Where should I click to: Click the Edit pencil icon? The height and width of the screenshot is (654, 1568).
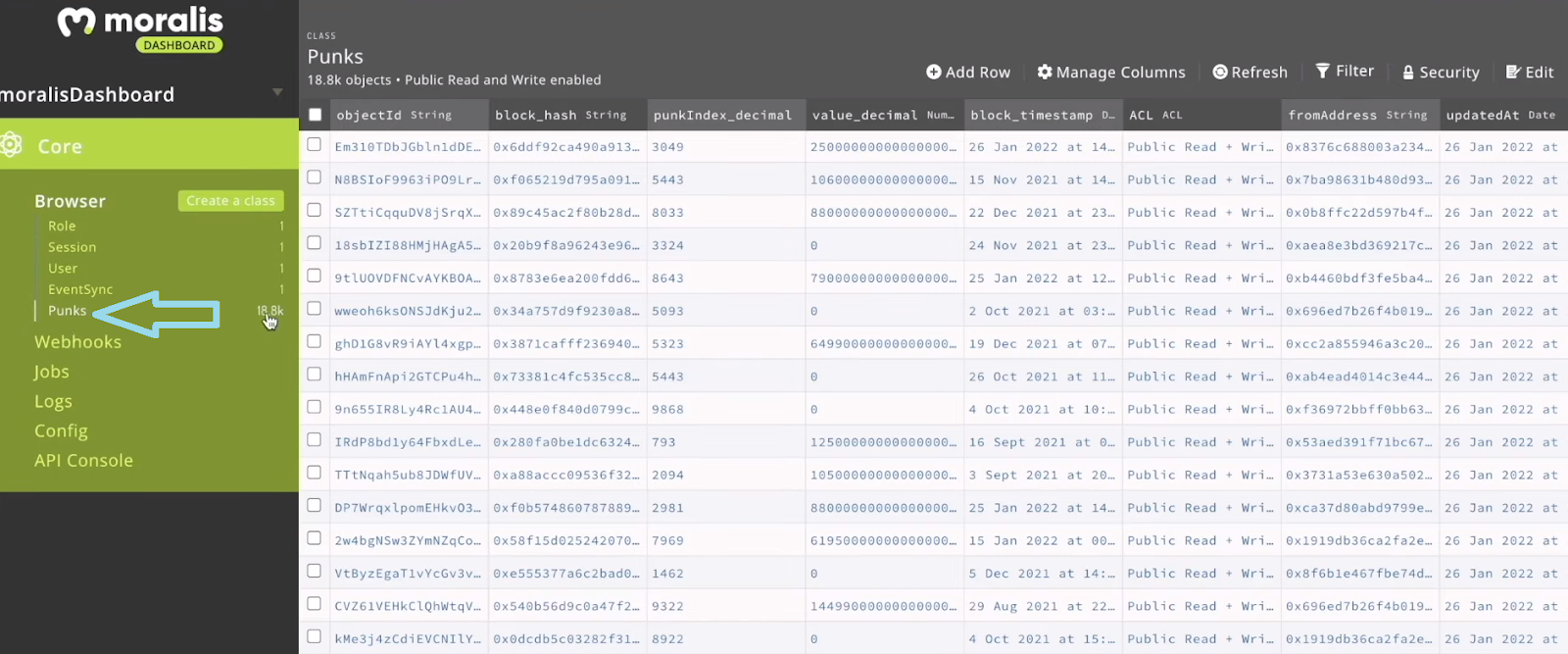(x=1513, y=72)
